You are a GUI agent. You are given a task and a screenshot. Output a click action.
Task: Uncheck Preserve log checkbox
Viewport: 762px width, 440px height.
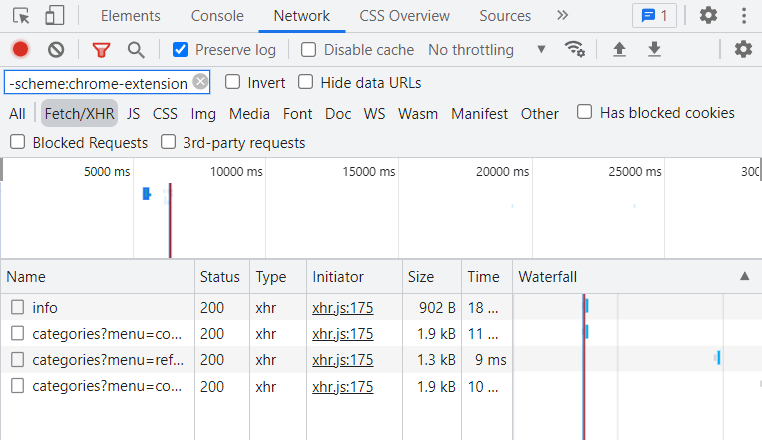point(180,50)
